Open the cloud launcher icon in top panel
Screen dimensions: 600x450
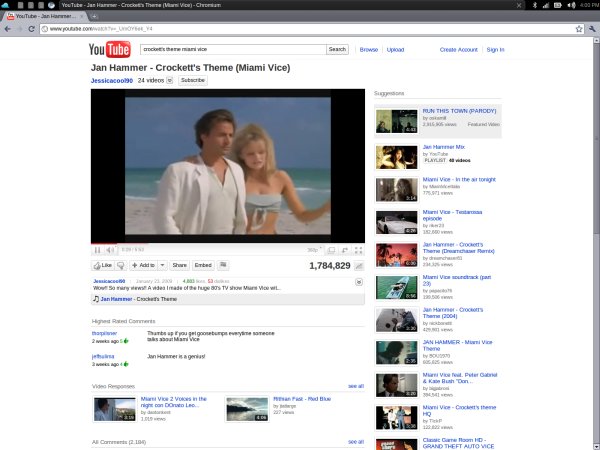pyautogui.click(x=5, y=5)
